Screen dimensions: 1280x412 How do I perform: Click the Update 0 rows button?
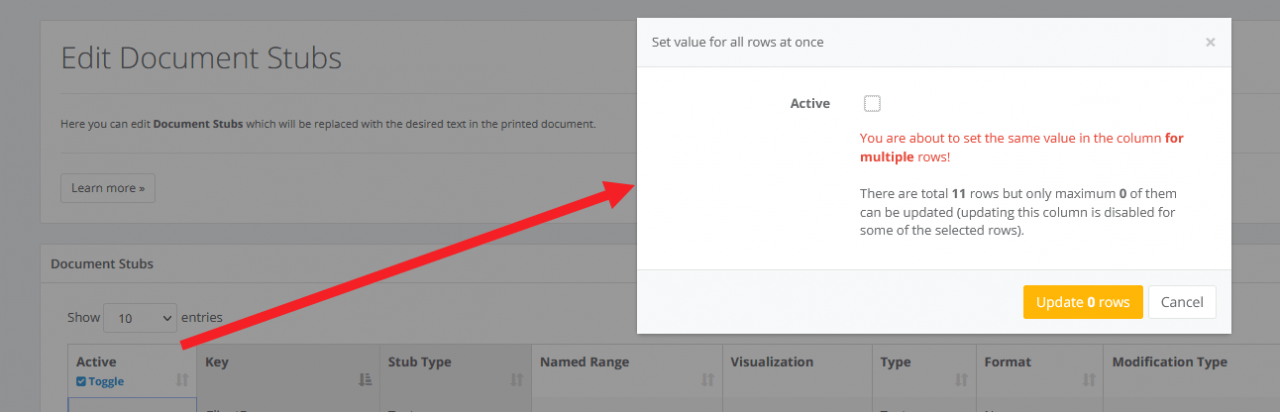[1082, 302]
